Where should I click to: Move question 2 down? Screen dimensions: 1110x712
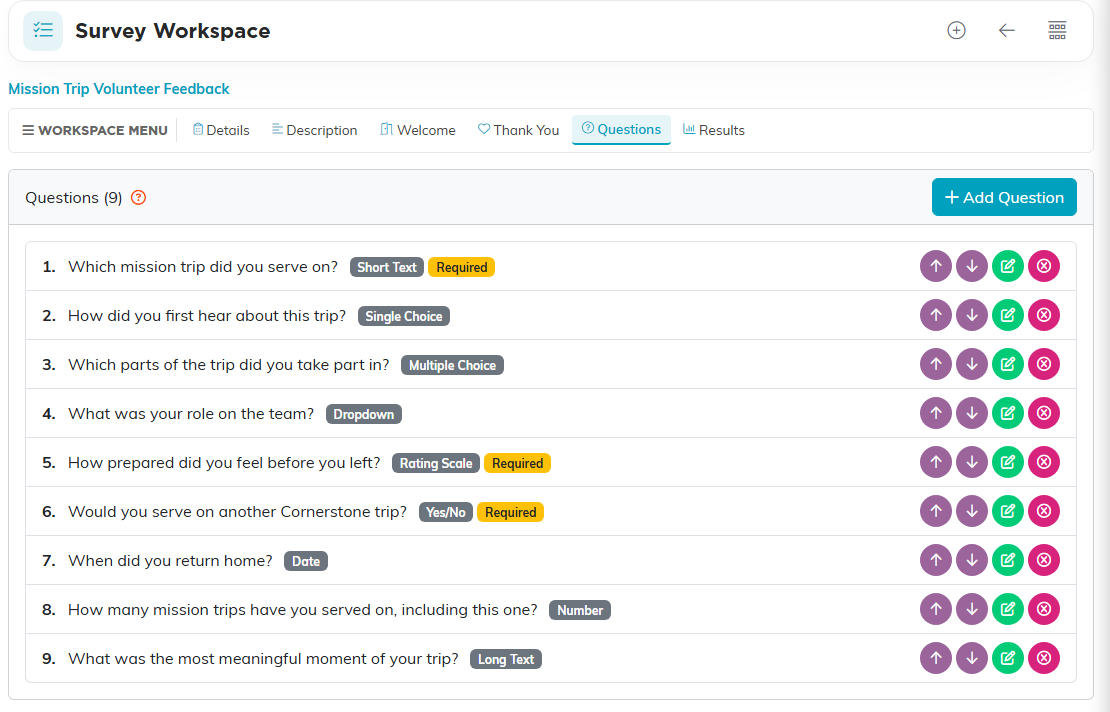(x=972, y=315)
